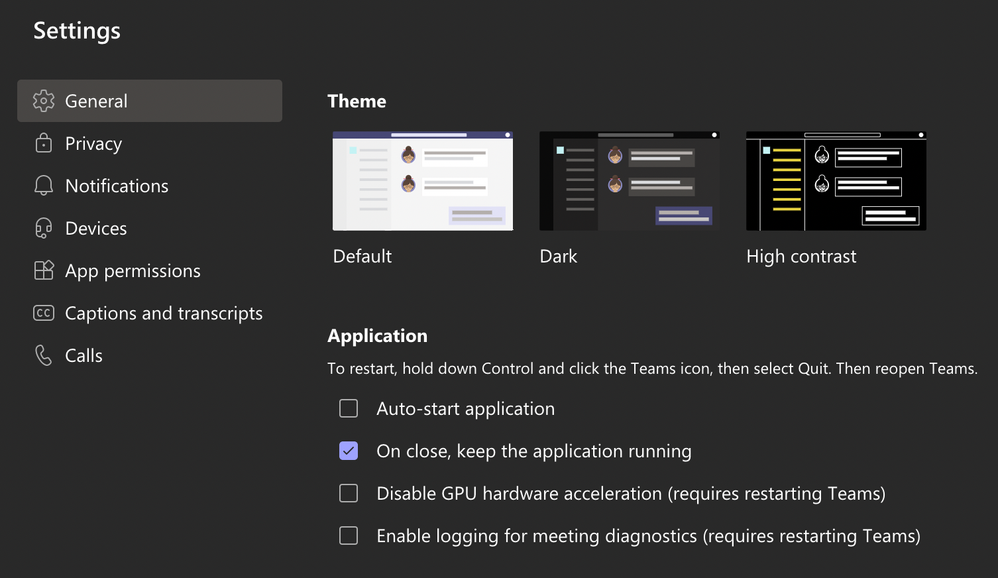
Task: Select the Dark theme thumbnail
Action: coord(629,181)
